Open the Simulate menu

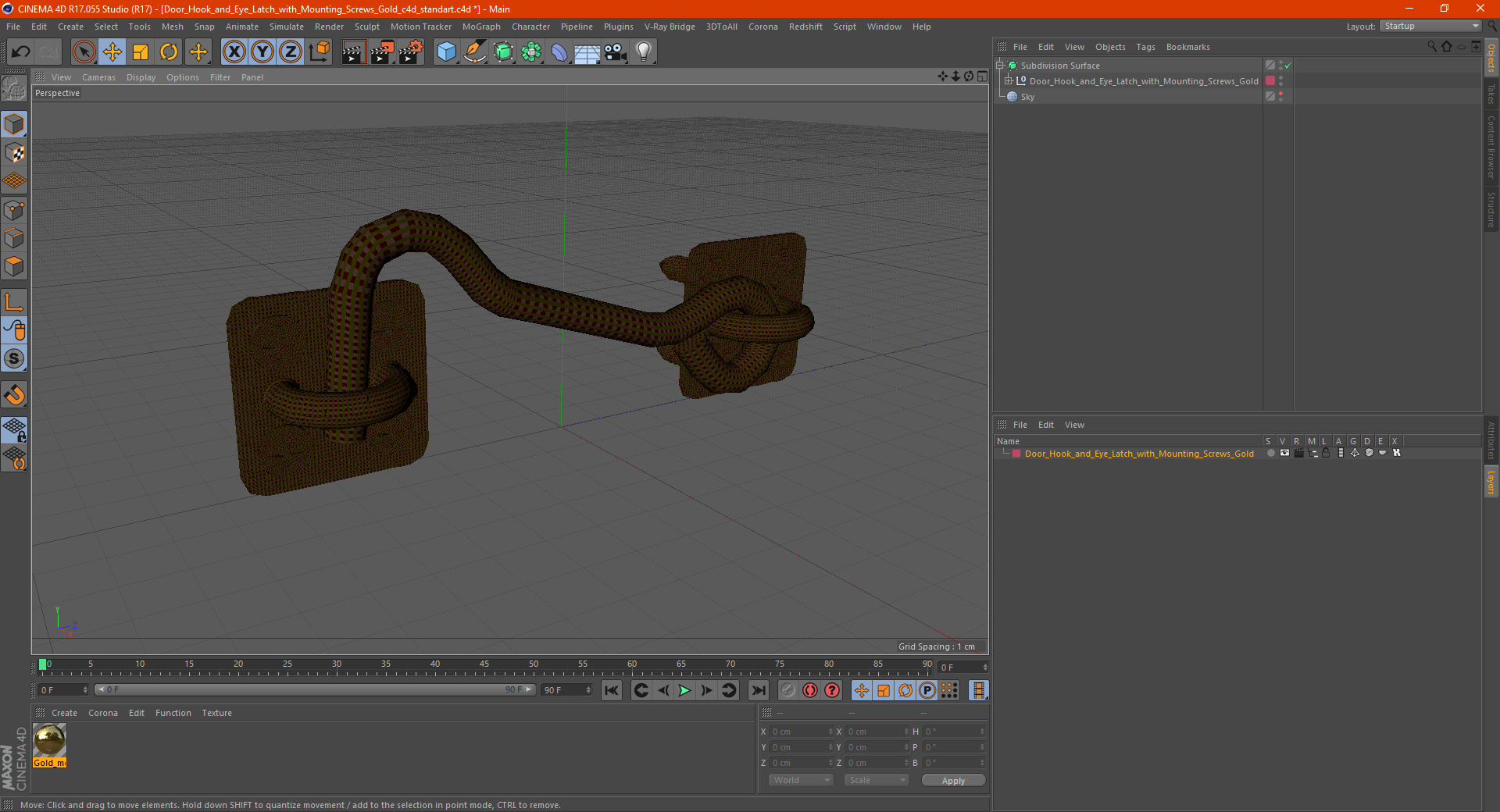click(x=287, y=27)
